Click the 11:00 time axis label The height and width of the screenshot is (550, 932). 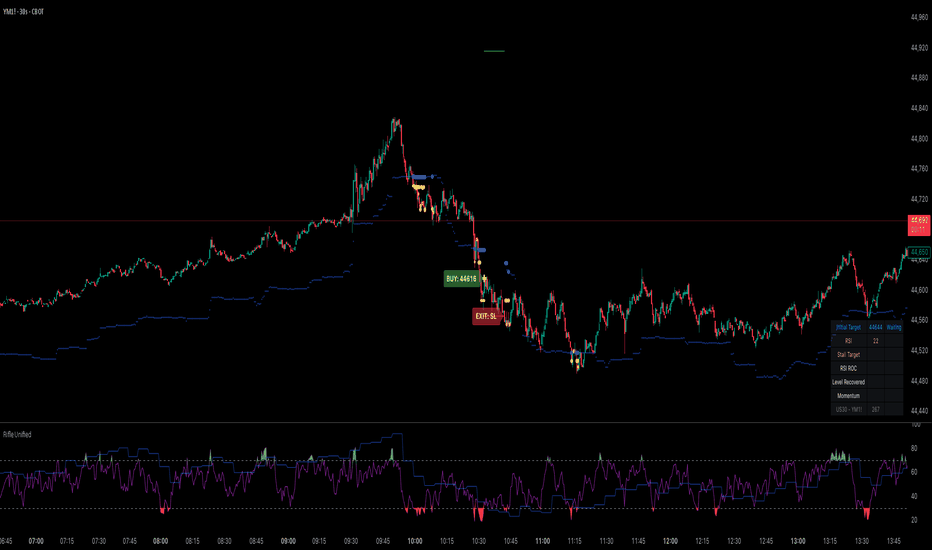coord(542,541)
